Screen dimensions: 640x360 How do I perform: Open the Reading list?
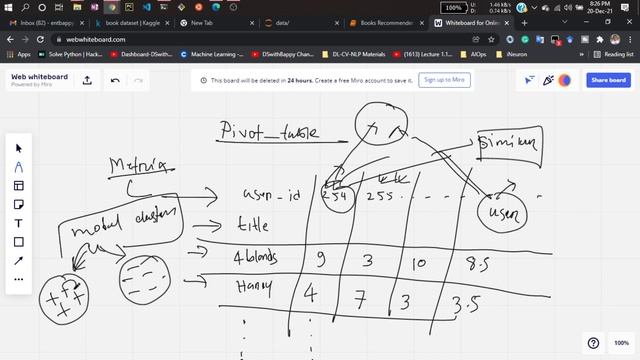(x=613, y=54)
